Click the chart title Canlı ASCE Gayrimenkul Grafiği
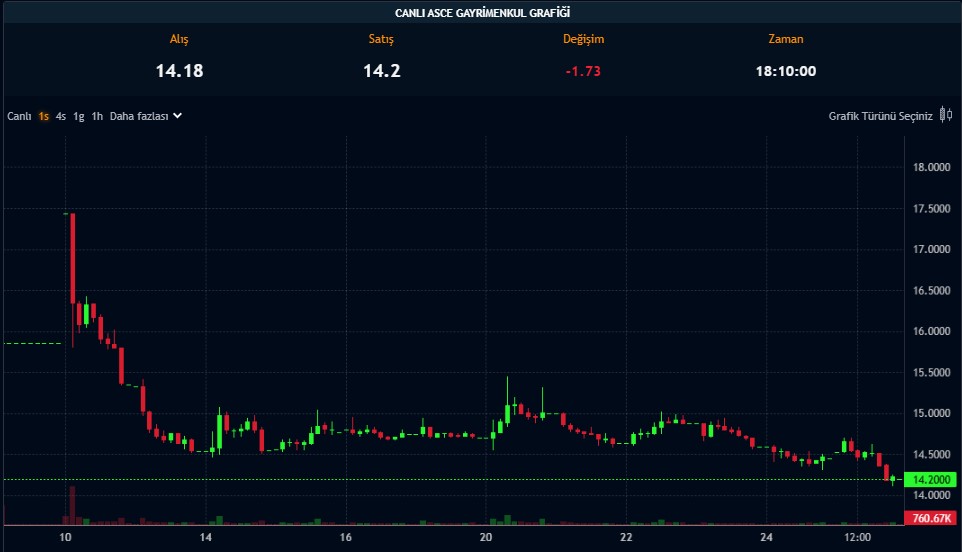The height and width of the screenshot is (552, 962). pos(481,13)
